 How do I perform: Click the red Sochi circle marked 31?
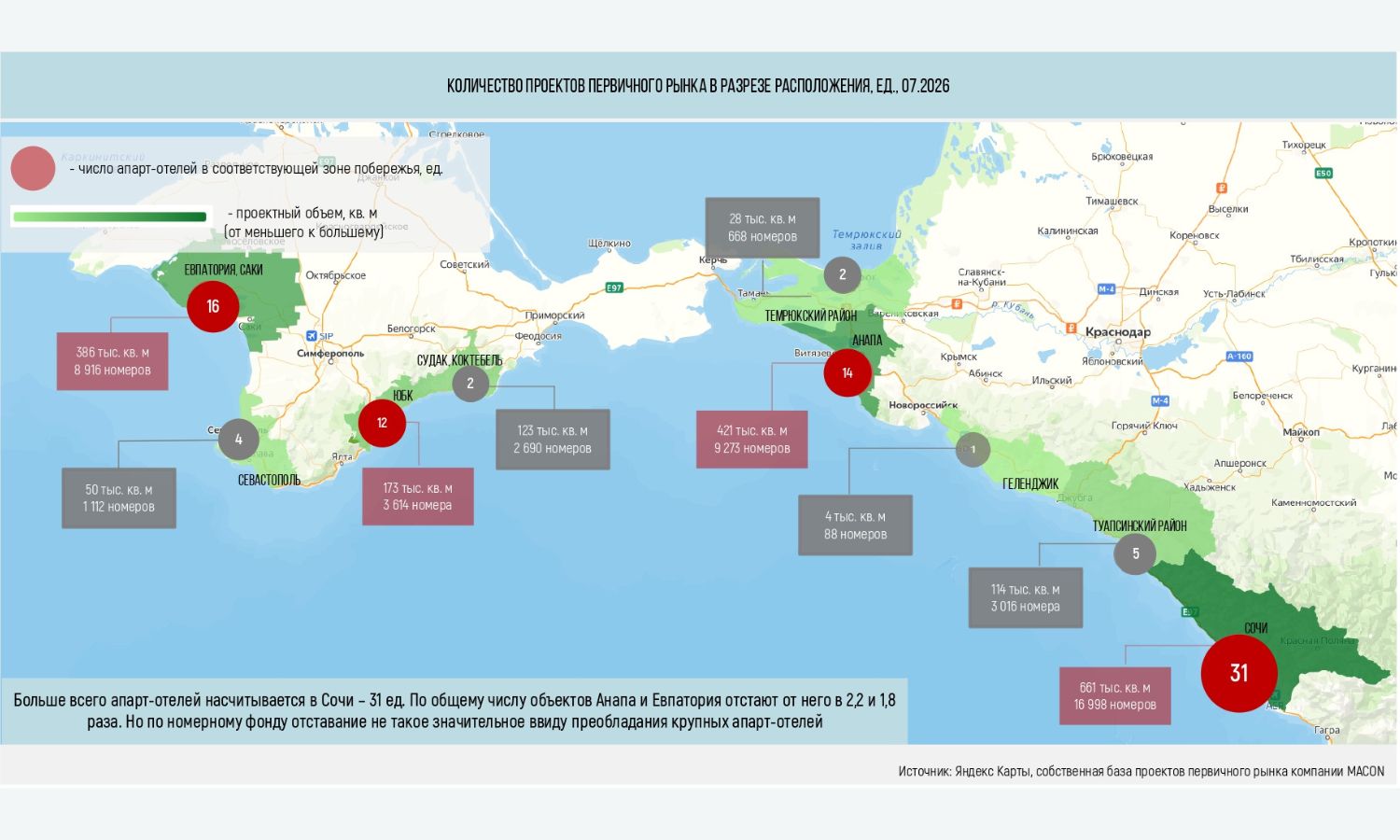(x=1239, y=673)
